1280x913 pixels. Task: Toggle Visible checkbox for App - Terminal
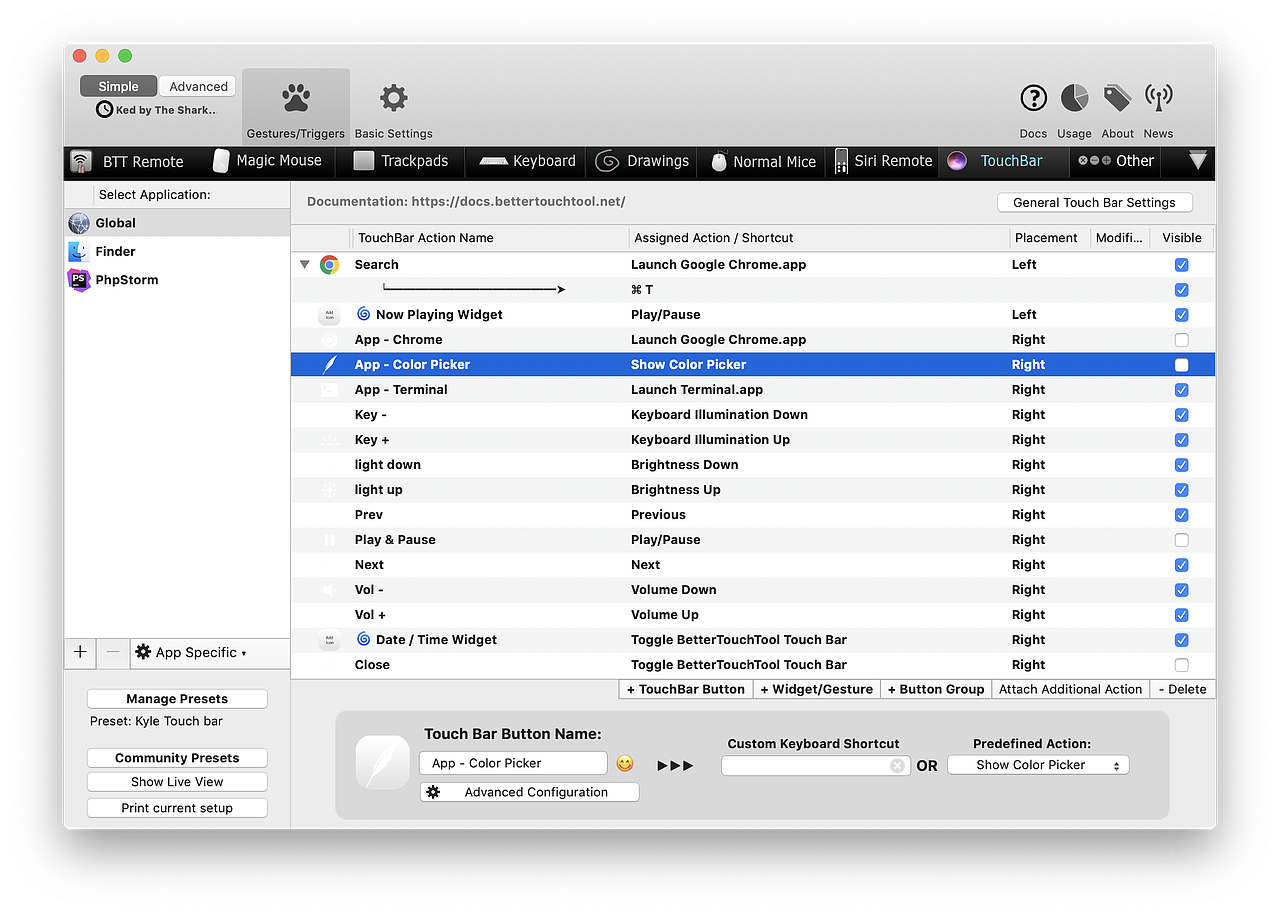[x=1182, y=390]
